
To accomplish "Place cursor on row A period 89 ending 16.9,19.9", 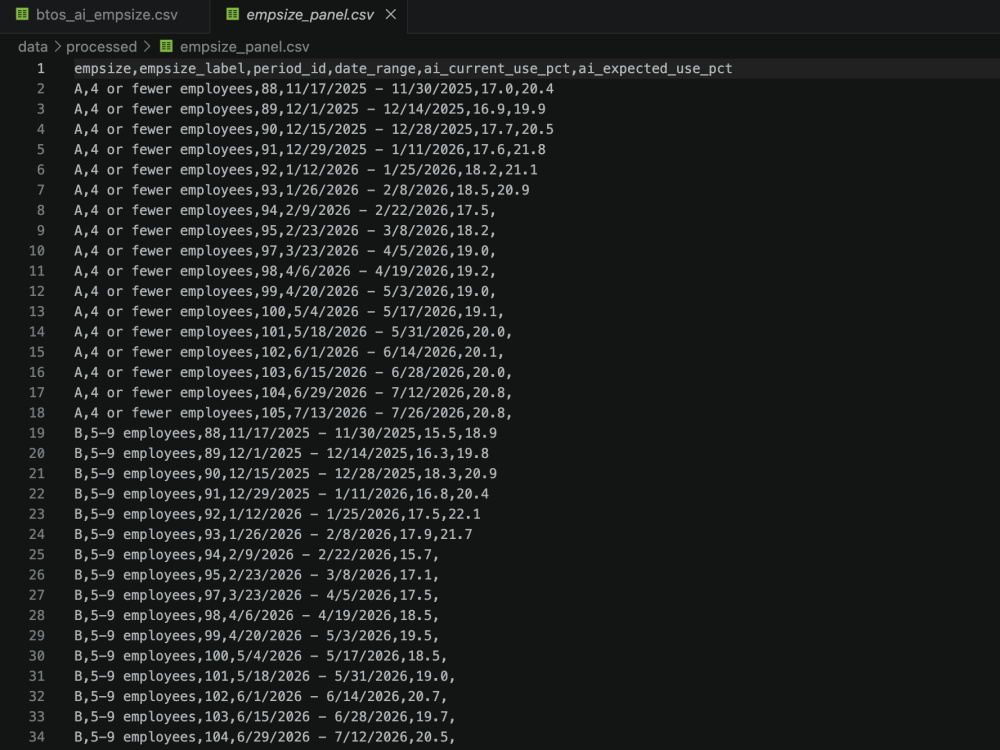I will pyautogui.click(x=309, y=109).
